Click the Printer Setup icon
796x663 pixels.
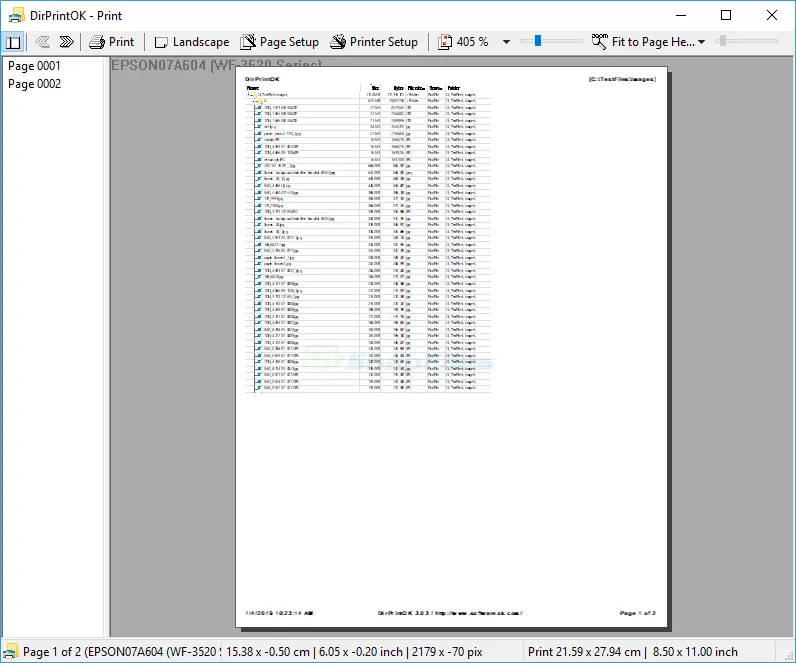[338, 42]
